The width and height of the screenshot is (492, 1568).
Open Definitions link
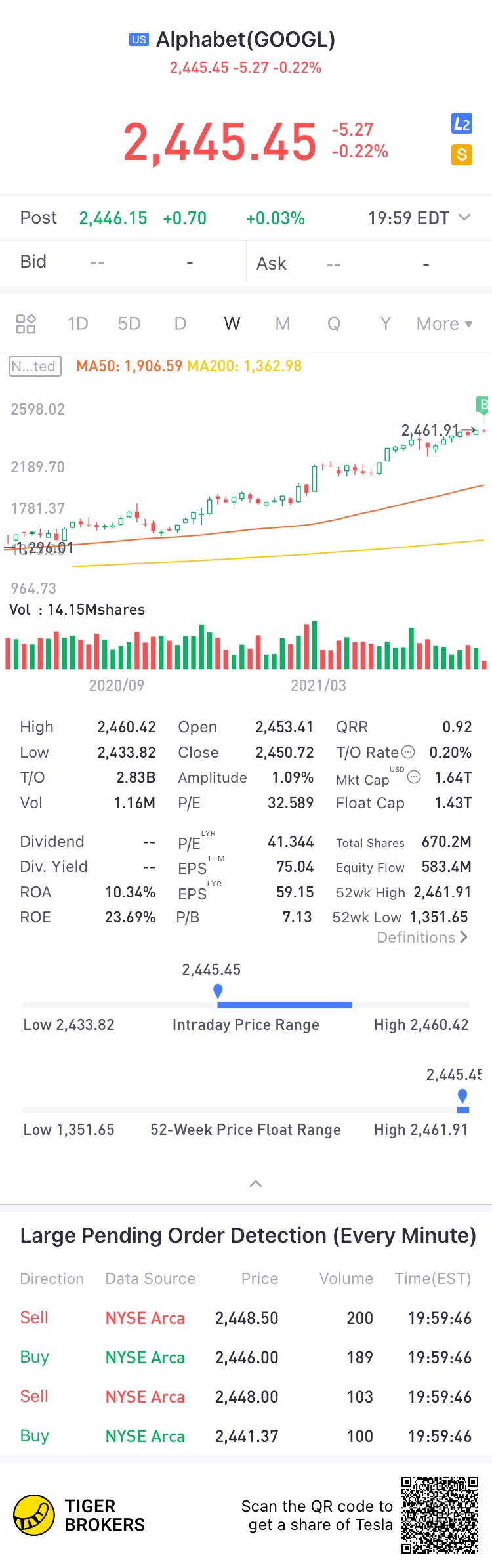(x=422, y=937)
